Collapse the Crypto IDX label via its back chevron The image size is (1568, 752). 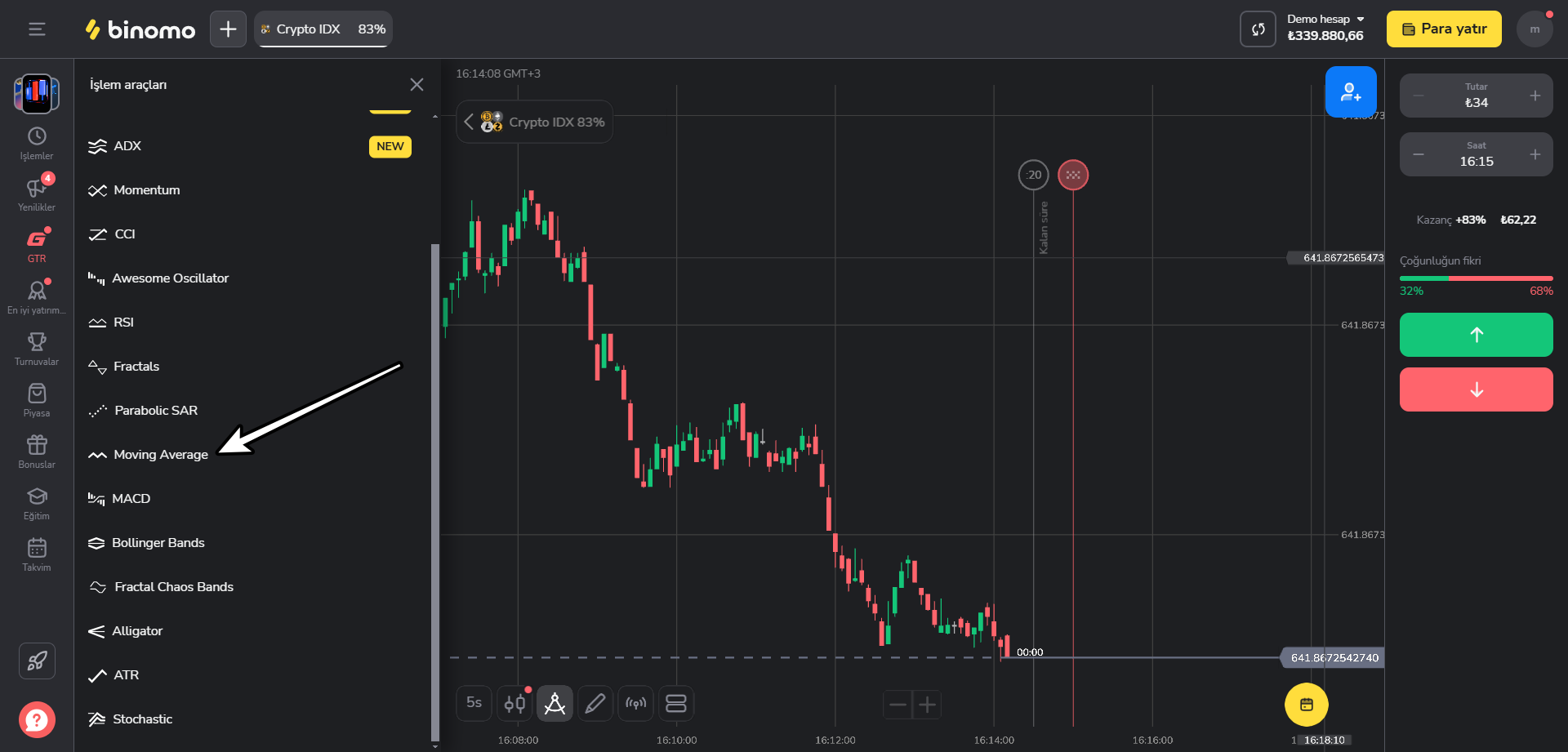click(x=468, y=122)
